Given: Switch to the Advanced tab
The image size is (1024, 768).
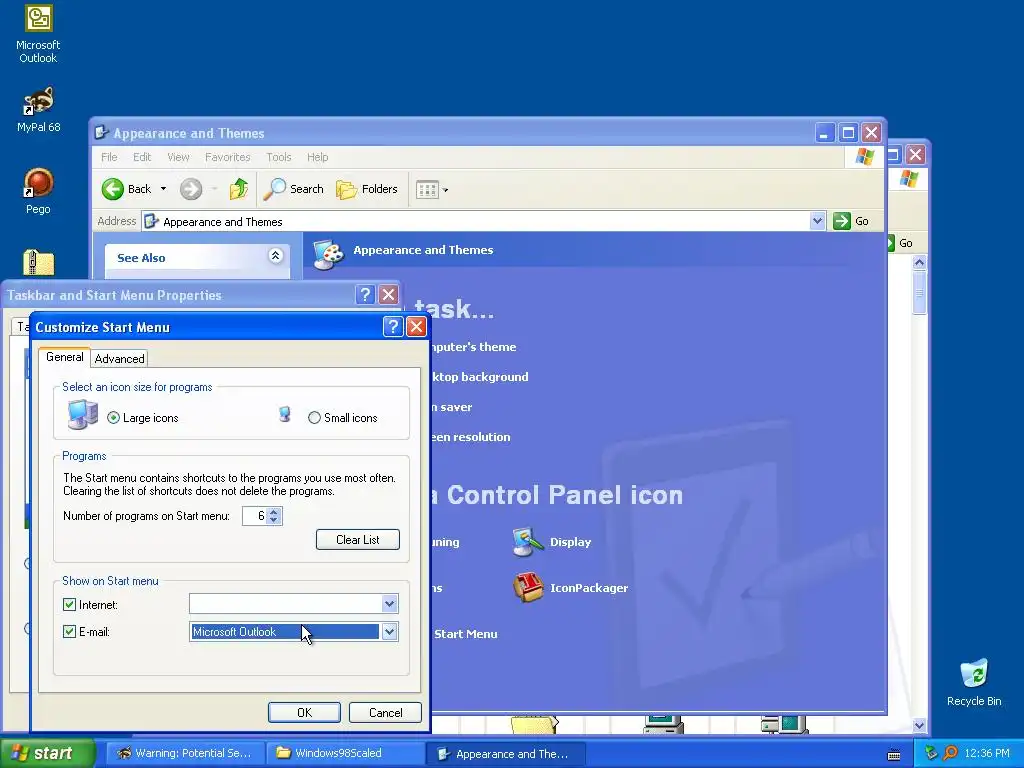Looking at the screenshot, I should pos(120,359).
